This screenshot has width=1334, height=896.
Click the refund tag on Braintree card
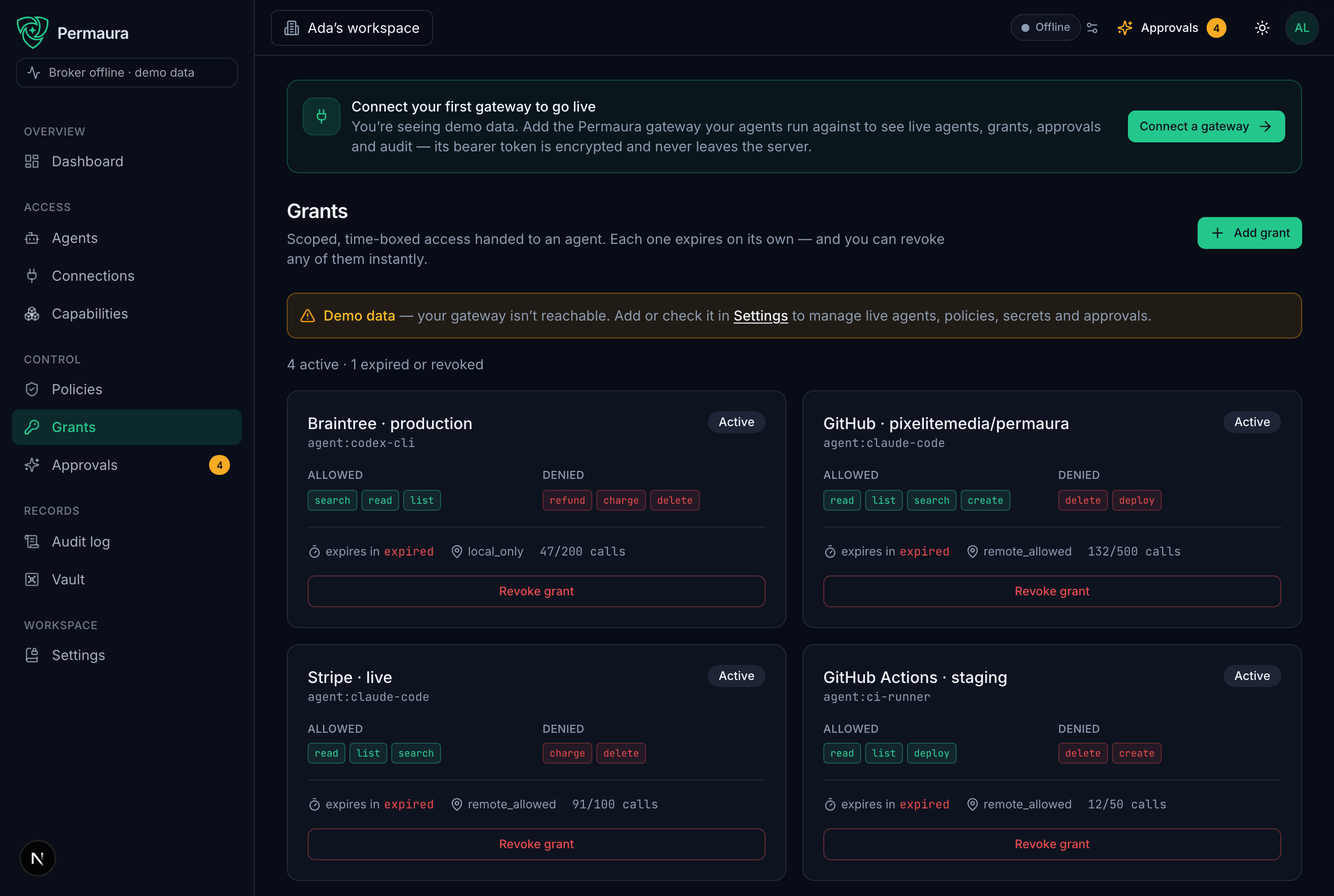pos(567,500)
